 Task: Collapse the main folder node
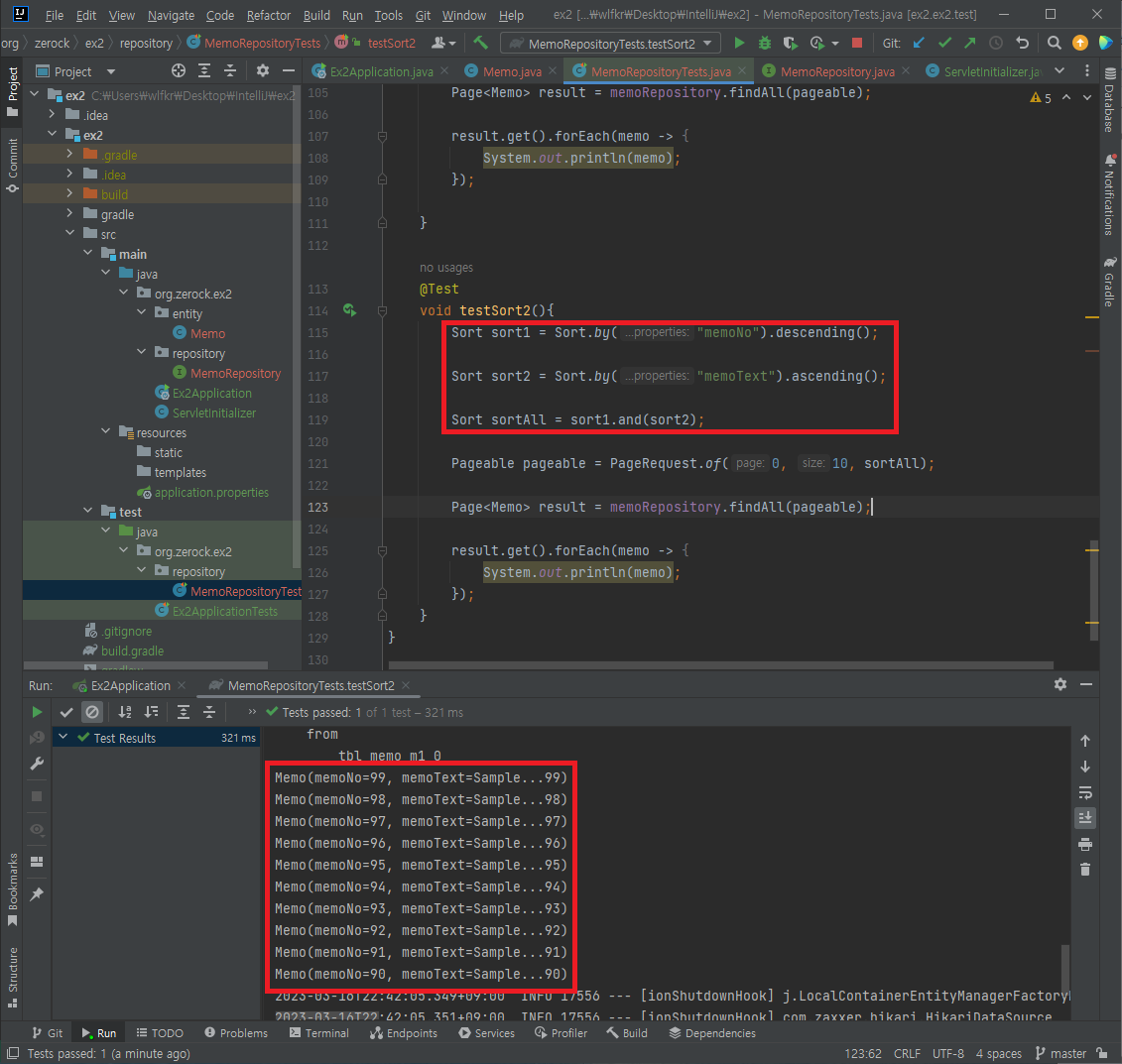coord(88,253)
